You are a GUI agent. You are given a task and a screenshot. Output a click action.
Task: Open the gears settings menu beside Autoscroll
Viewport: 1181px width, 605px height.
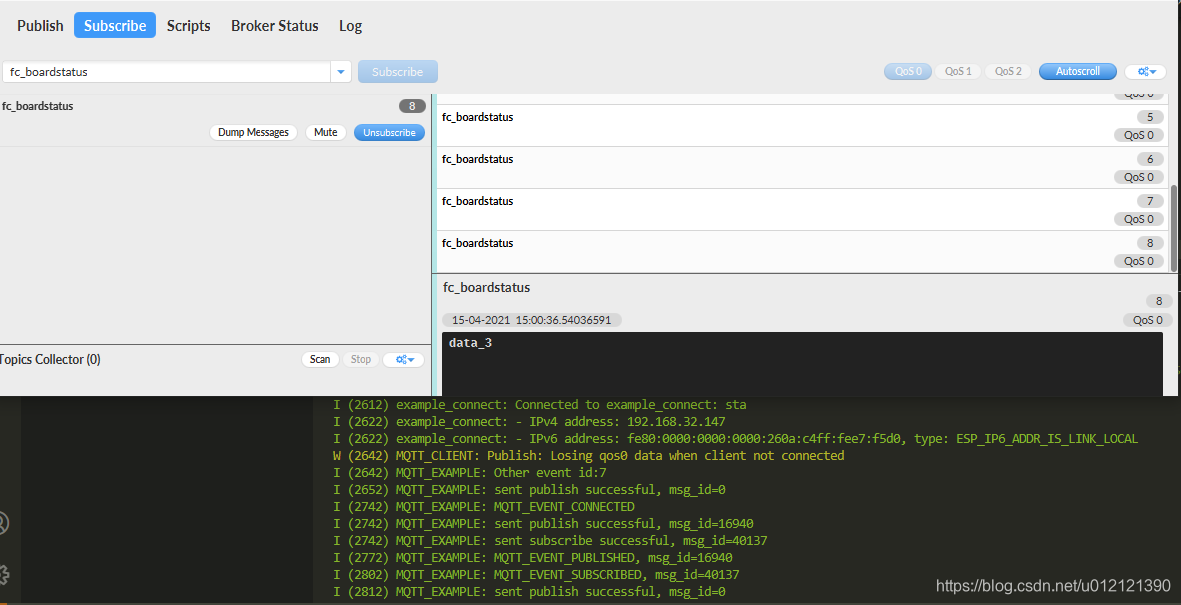1146,72
